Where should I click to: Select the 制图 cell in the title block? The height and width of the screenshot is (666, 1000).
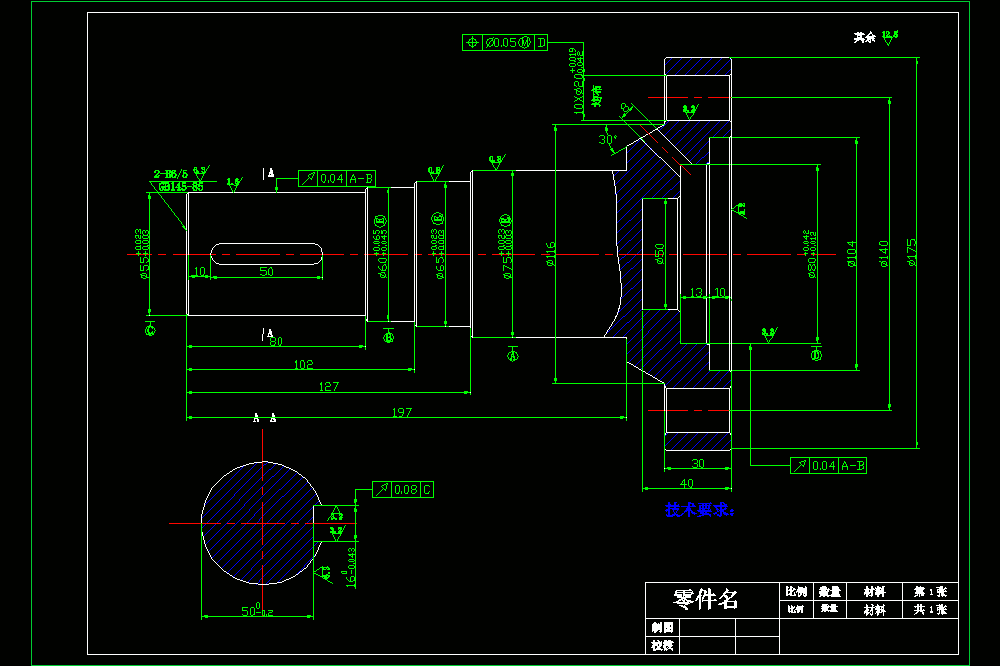[x=663, y=628]
